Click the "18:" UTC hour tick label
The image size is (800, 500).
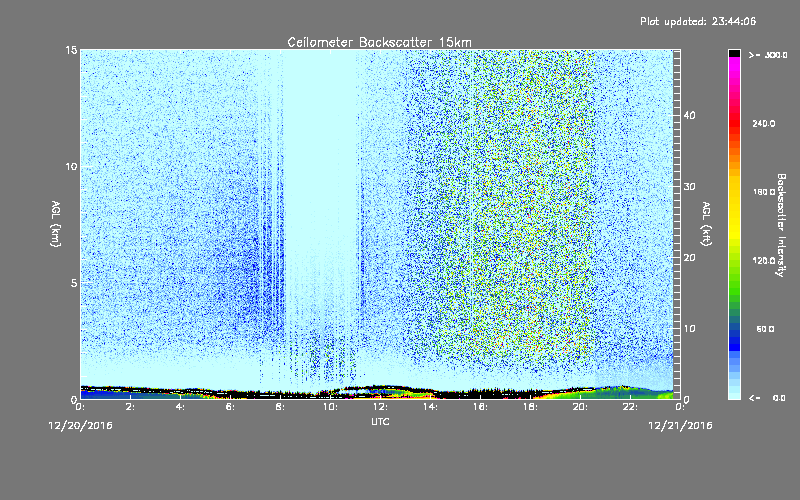[531, 407]
